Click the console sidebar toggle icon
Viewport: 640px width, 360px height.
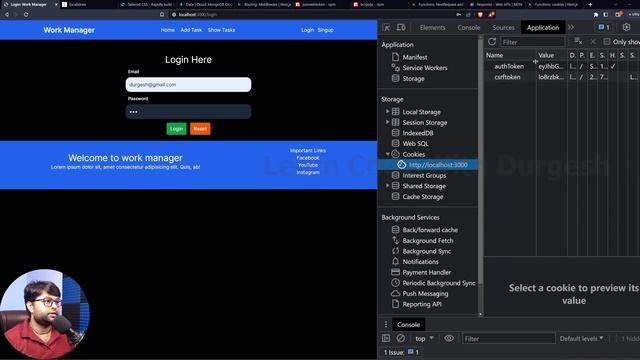point(386,338)
